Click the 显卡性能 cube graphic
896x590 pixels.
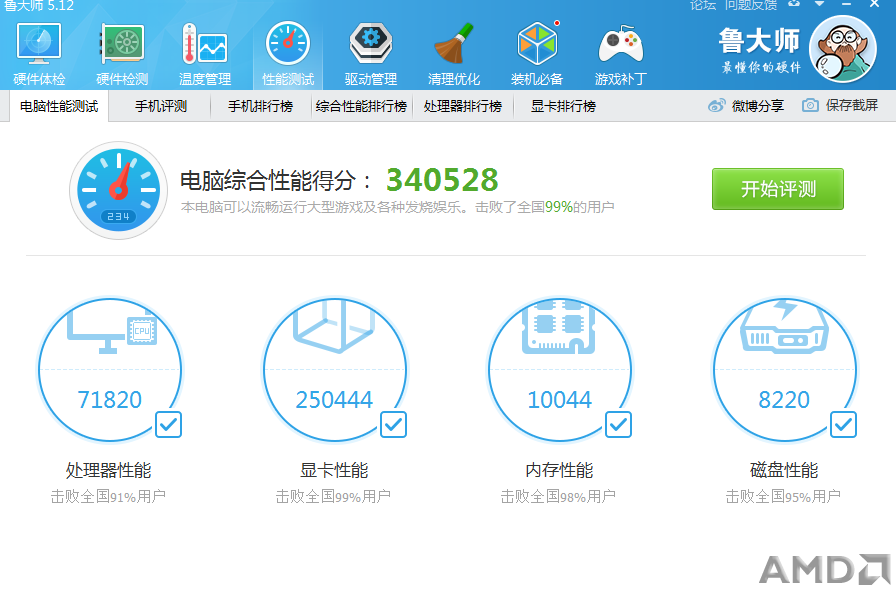tap(334, 326)
